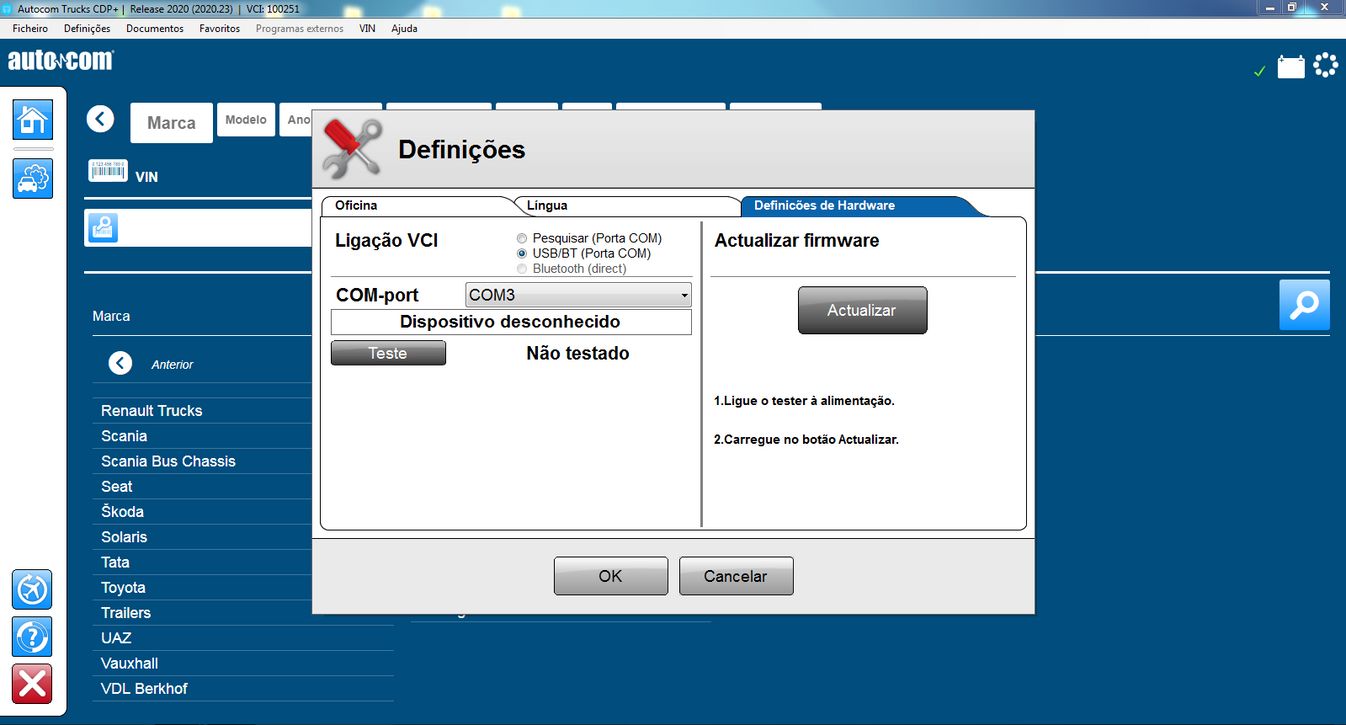Start a search with the blue magnifier icon
The image size is (1346, 725).
pyautogui.click(x=1304, y=306)
